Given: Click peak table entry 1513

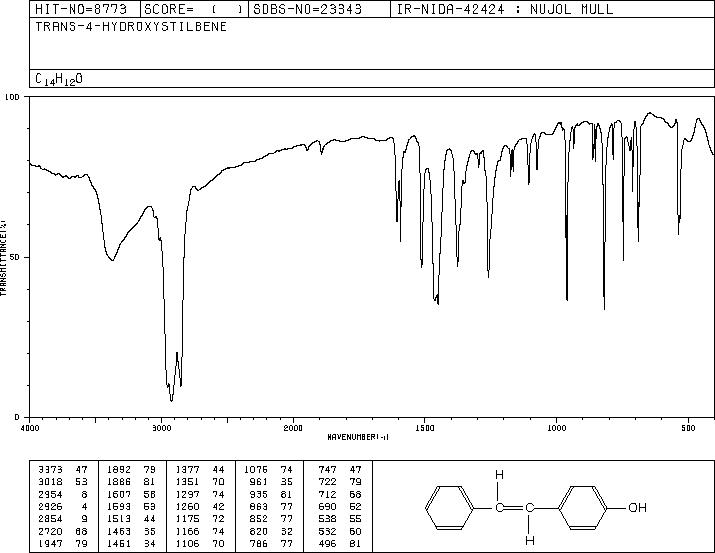Looking at the screenshot, I should 119,519.
